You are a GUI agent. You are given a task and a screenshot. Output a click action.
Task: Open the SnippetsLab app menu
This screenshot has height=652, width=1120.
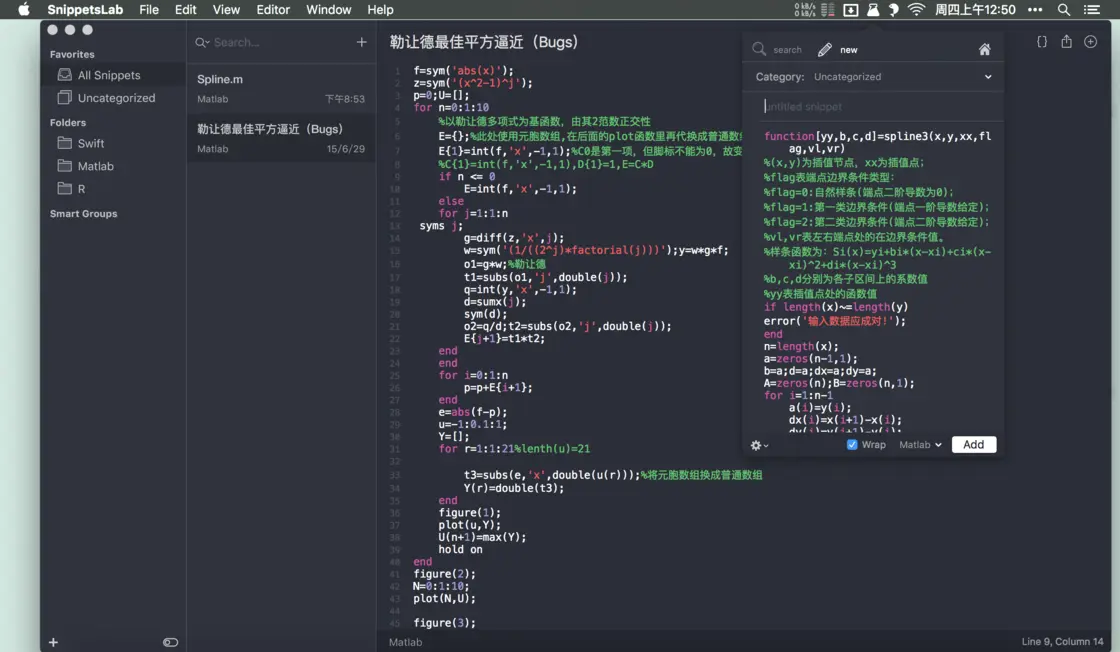coord(85,9)
